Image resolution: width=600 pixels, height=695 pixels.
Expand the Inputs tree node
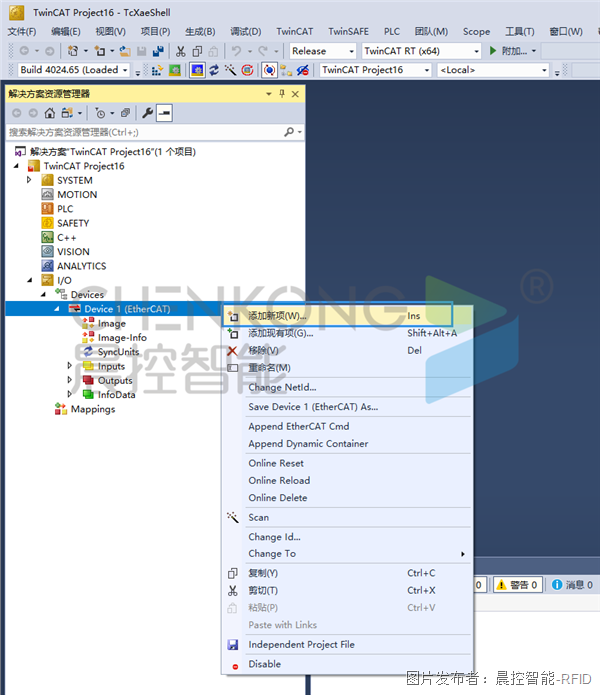coord(70,366)
